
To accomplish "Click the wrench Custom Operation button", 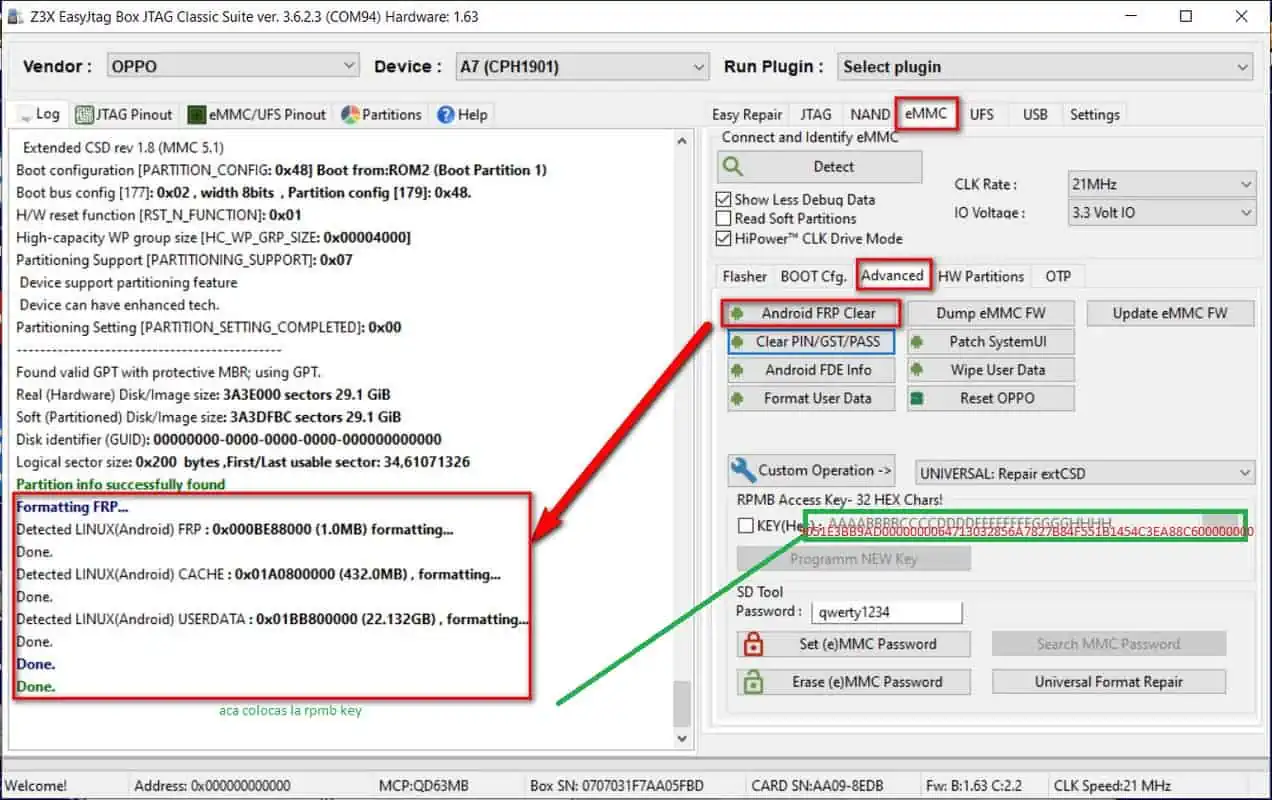I will point(811,471).
